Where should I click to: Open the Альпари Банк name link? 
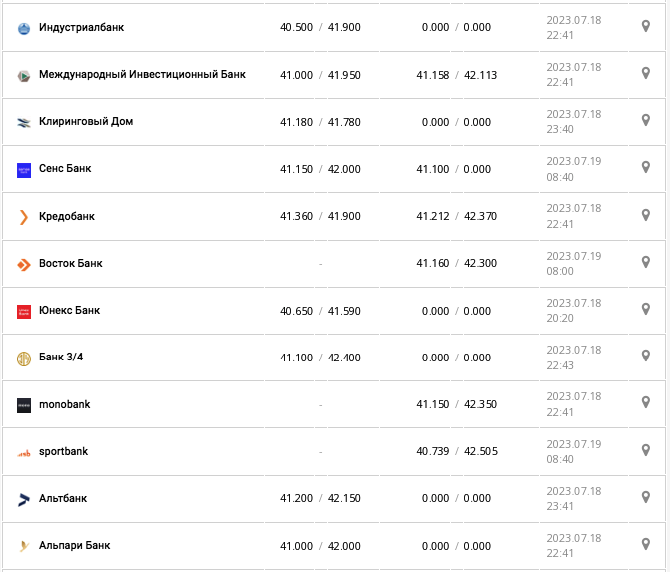click(x=74, y=545)
